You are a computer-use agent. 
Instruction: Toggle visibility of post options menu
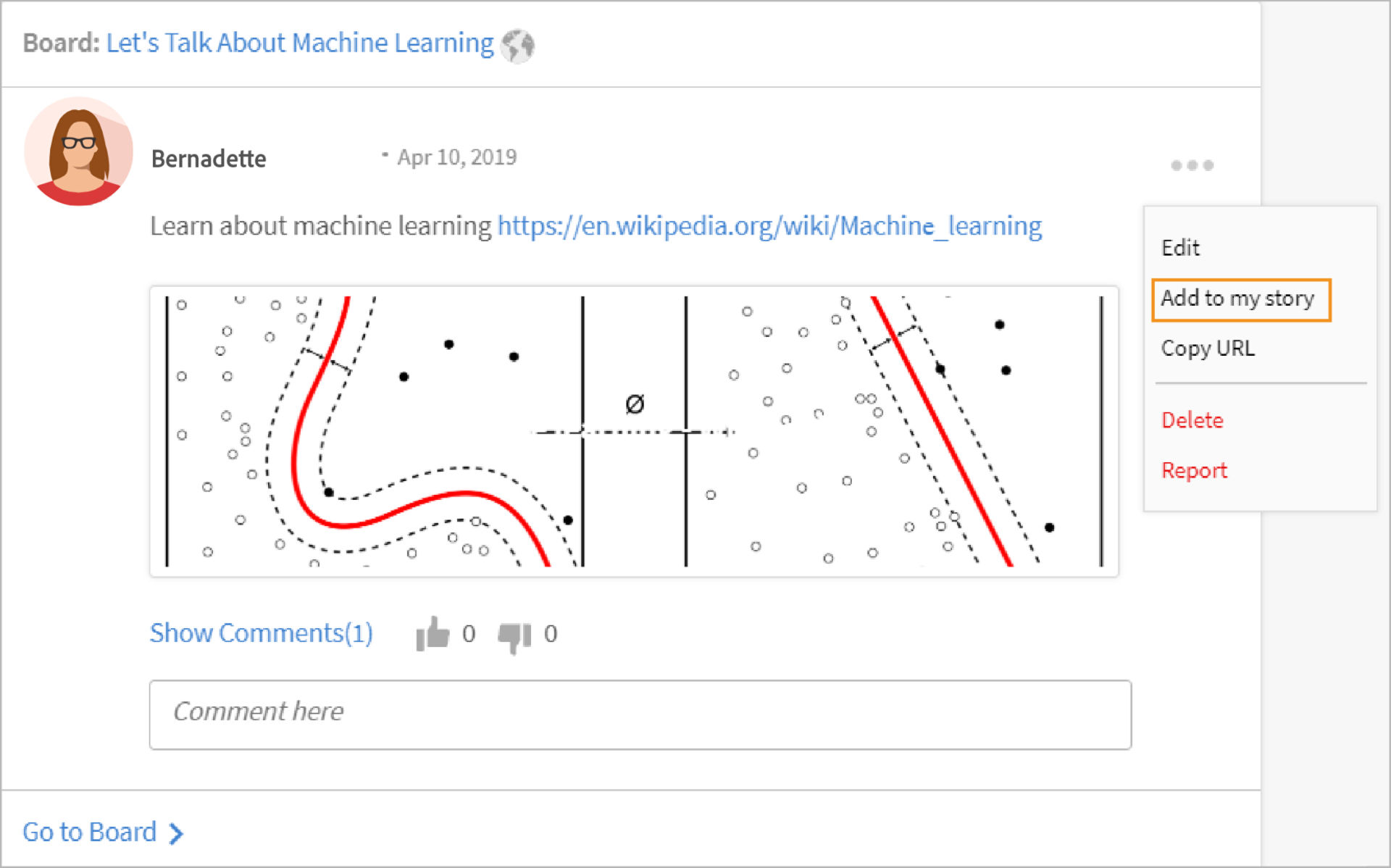point(1192,165)
